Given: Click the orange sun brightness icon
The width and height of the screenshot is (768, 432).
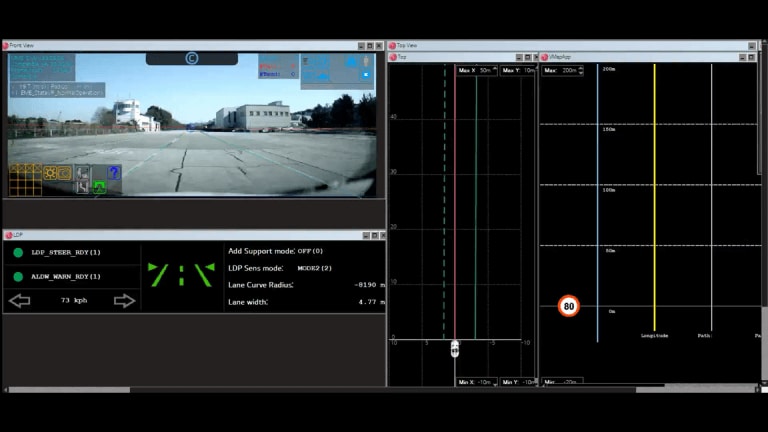Looking at the screenshot, I should pyautogui.click(x=49, y=172).
